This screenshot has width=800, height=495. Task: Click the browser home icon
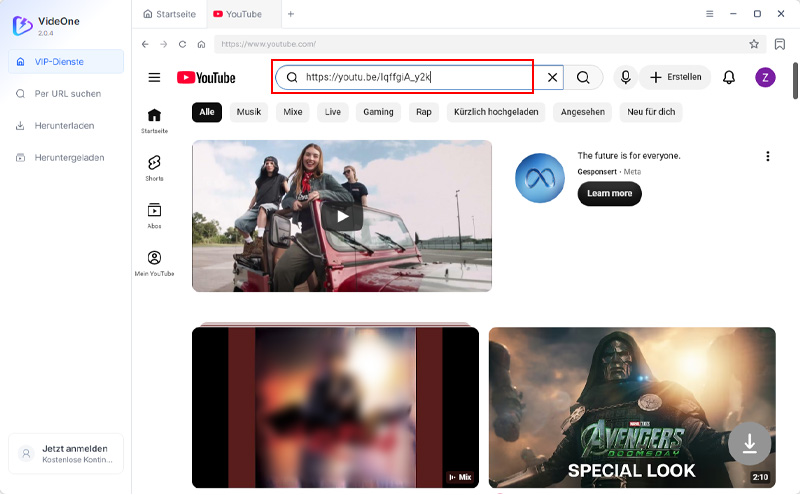click(202, 44)
